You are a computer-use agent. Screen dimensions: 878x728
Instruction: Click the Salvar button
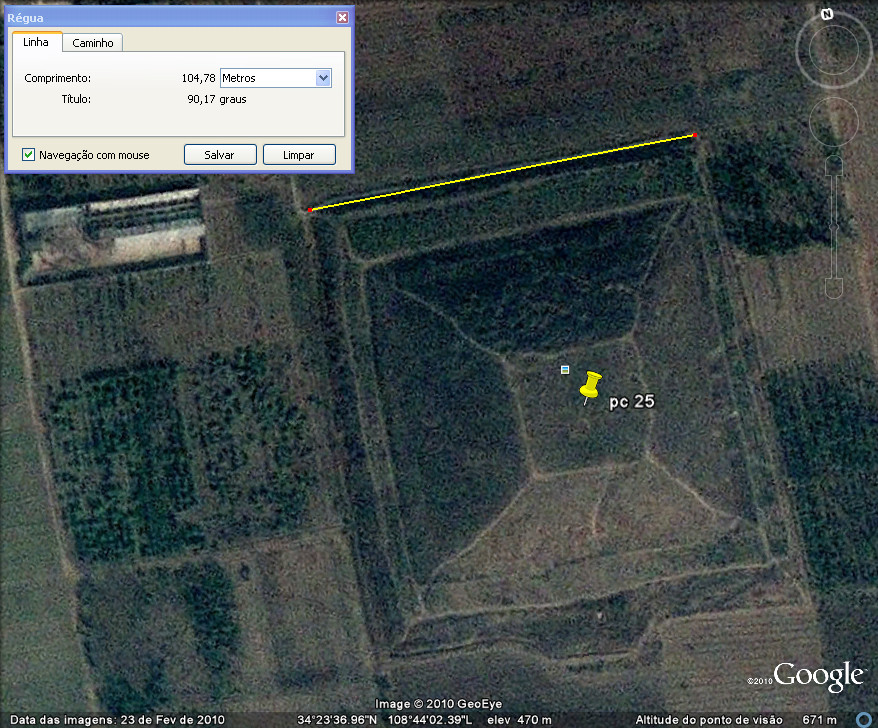pos(219,155)
